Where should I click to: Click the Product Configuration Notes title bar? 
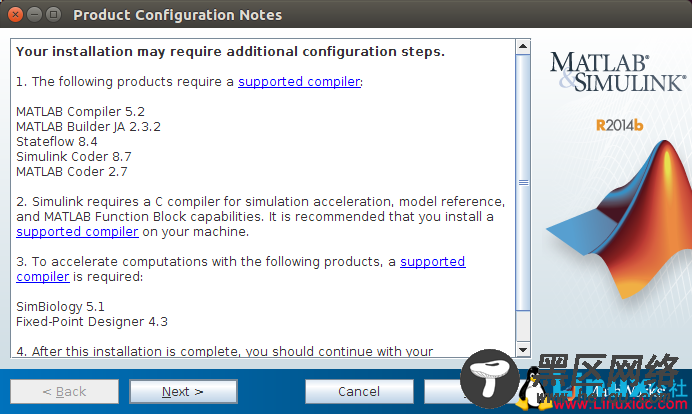300,15
